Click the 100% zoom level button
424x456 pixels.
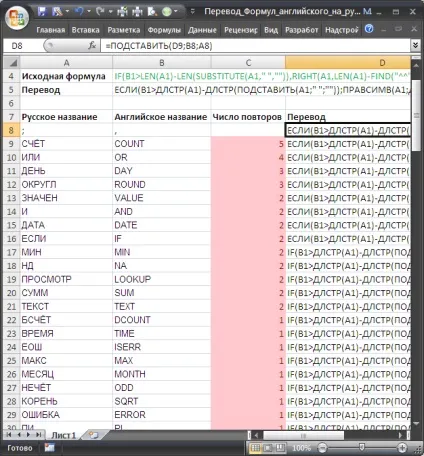(301, 448)
